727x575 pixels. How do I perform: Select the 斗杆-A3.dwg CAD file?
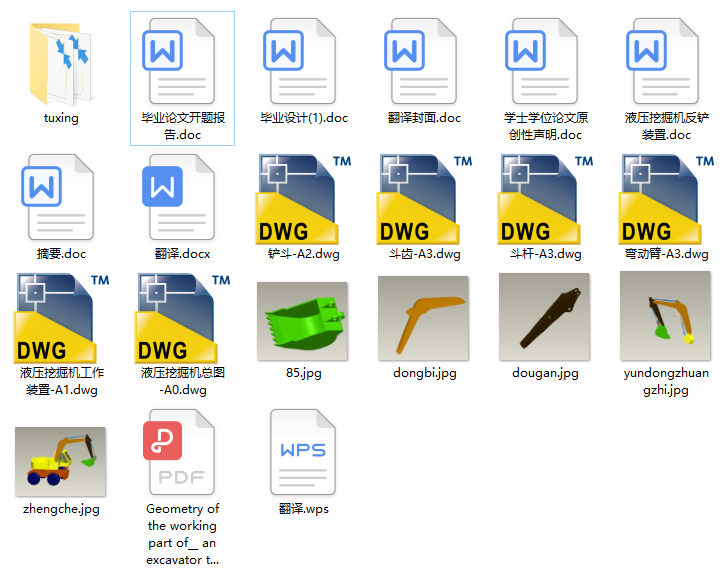(x=545, y=198)
